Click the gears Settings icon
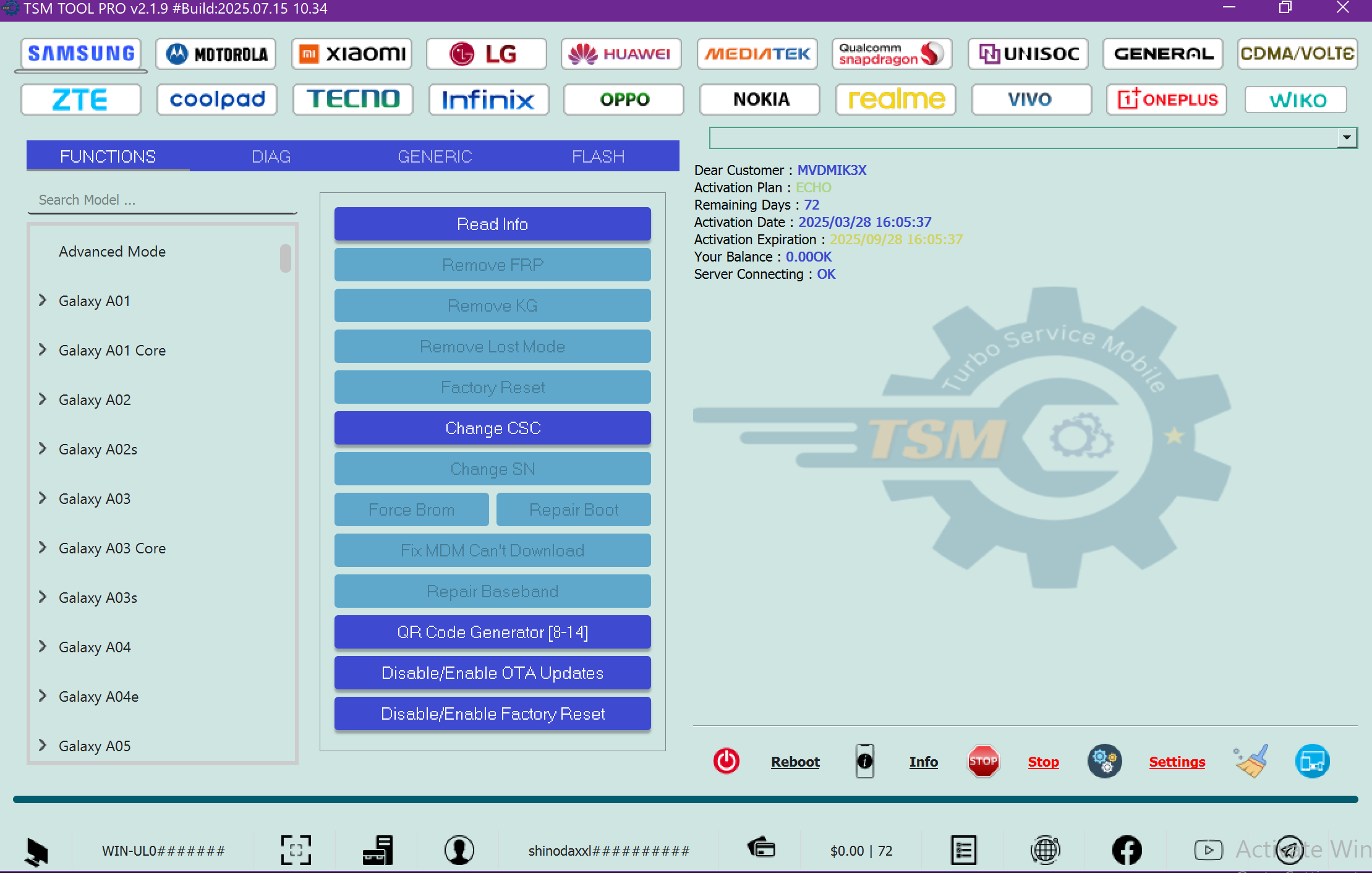Screen dimensions: 1372x873 click(1105, 761)
